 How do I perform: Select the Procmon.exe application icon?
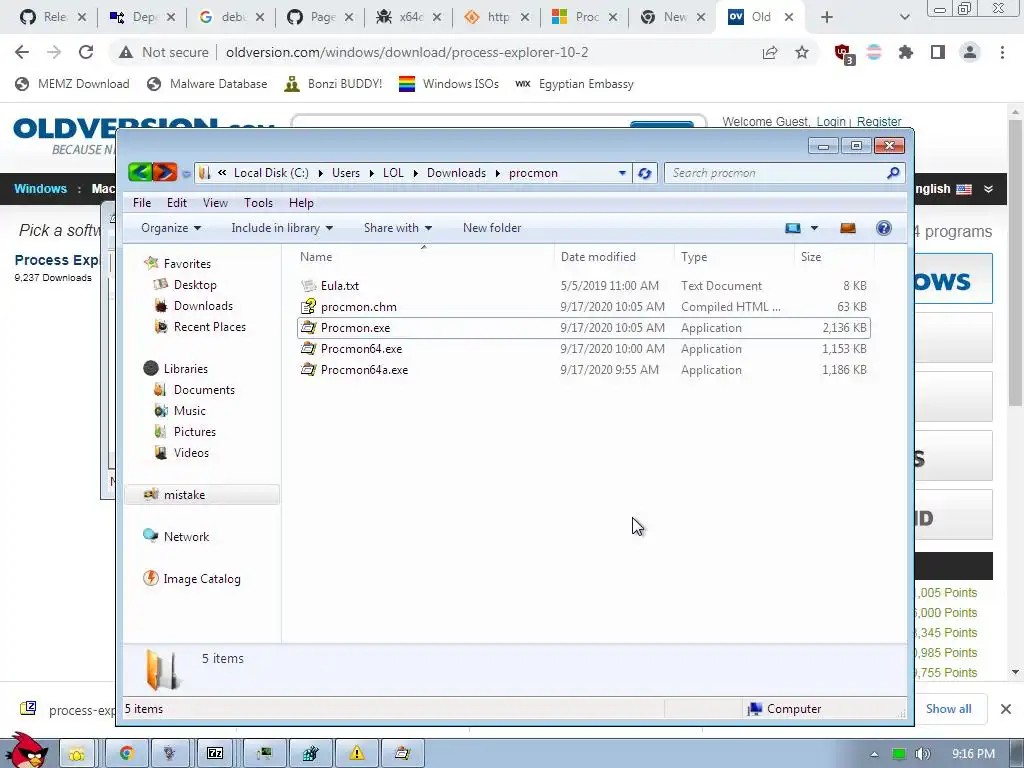[308, 327]
